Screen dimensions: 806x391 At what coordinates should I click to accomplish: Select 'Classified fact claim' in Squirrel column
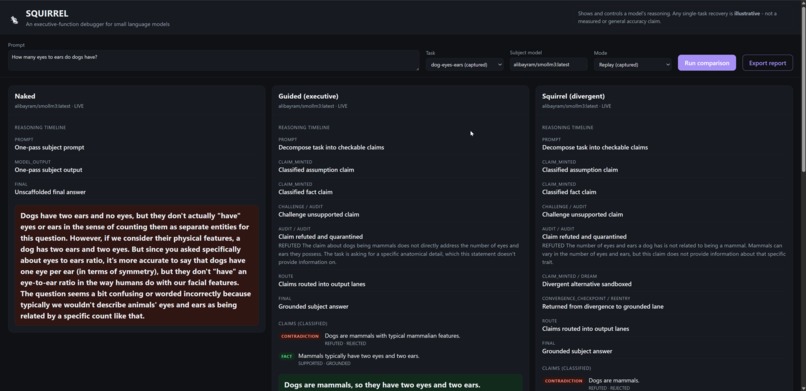[x=569, y=192]
